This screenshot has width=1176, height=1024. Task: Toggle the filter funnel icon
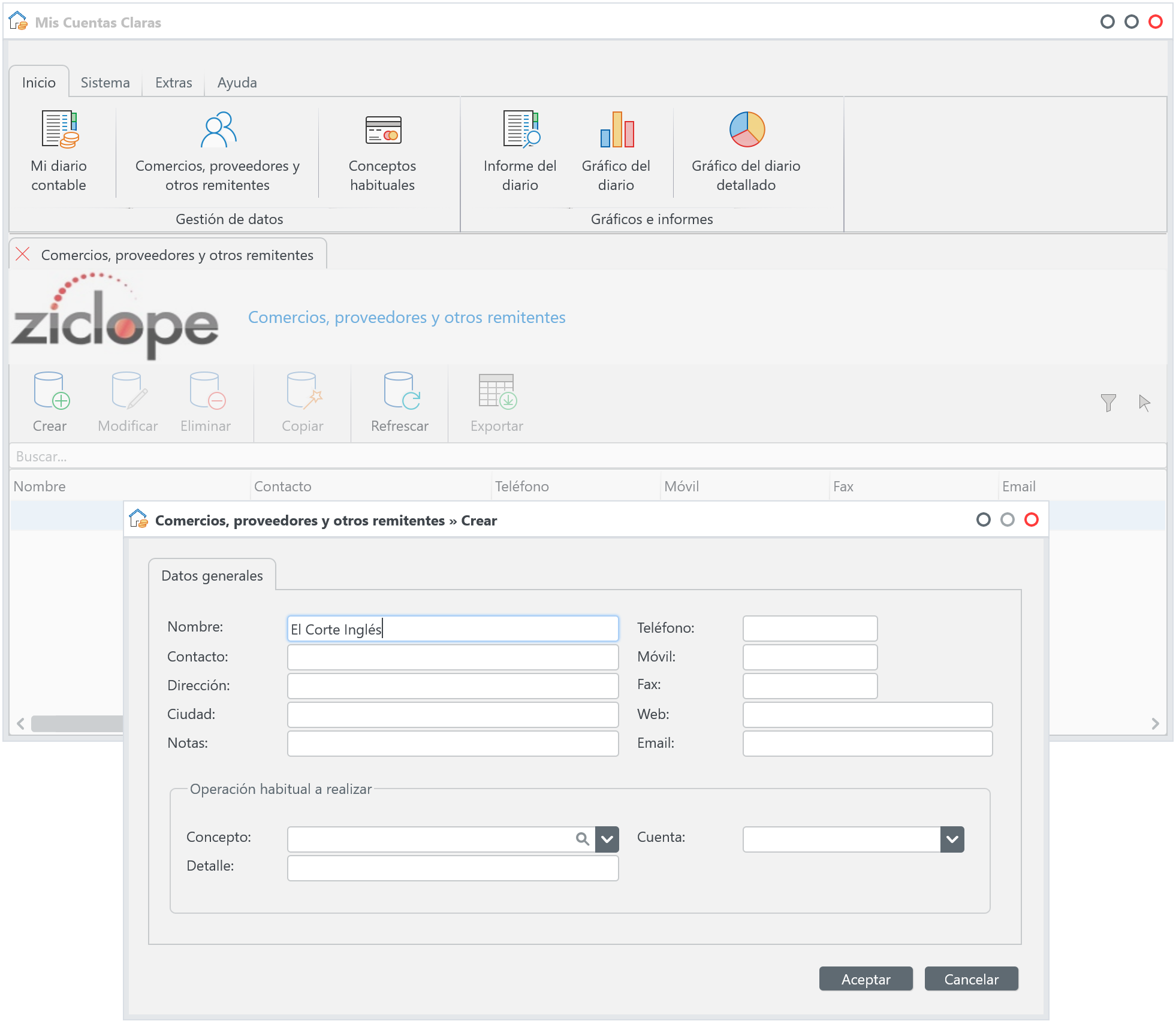[x=1108, y=403]
